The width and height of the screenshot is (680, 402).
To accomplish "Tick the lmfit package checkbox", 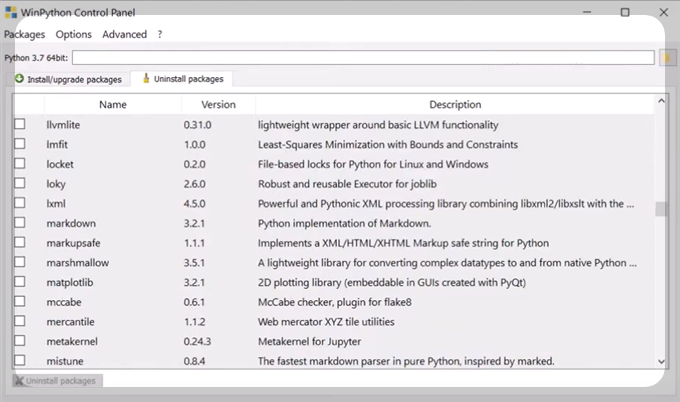I will (x=20, y=144).
